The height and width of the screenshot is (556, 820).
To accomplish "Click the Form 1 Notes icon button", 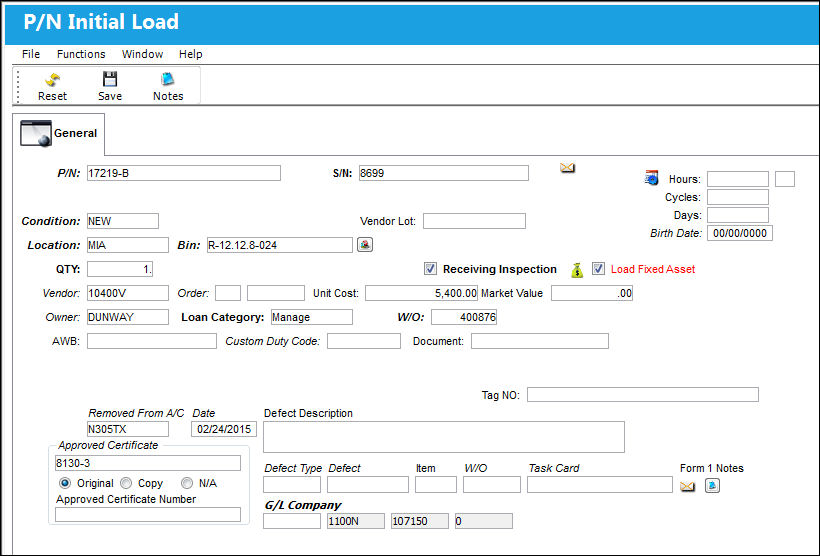I will (712, 485).
